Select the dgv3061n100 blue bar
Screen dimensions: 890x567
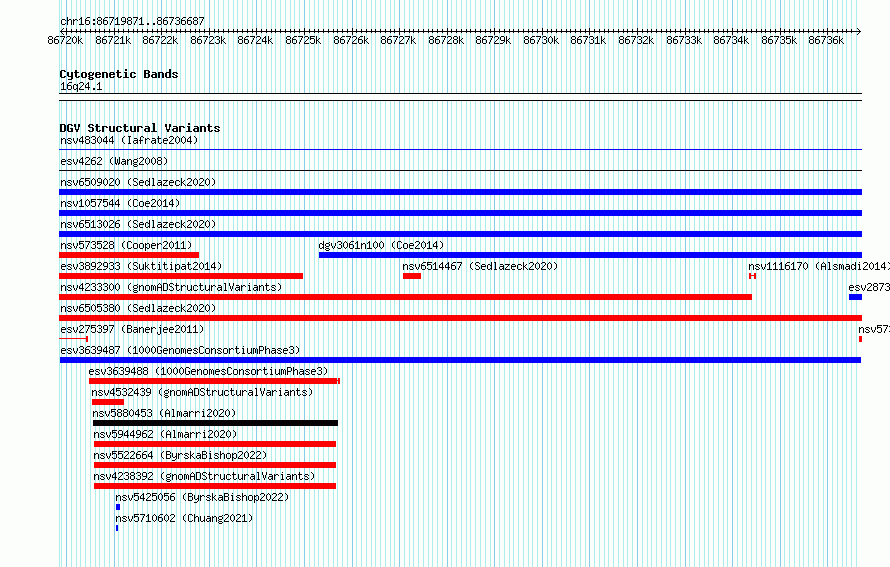coord(590,255)
